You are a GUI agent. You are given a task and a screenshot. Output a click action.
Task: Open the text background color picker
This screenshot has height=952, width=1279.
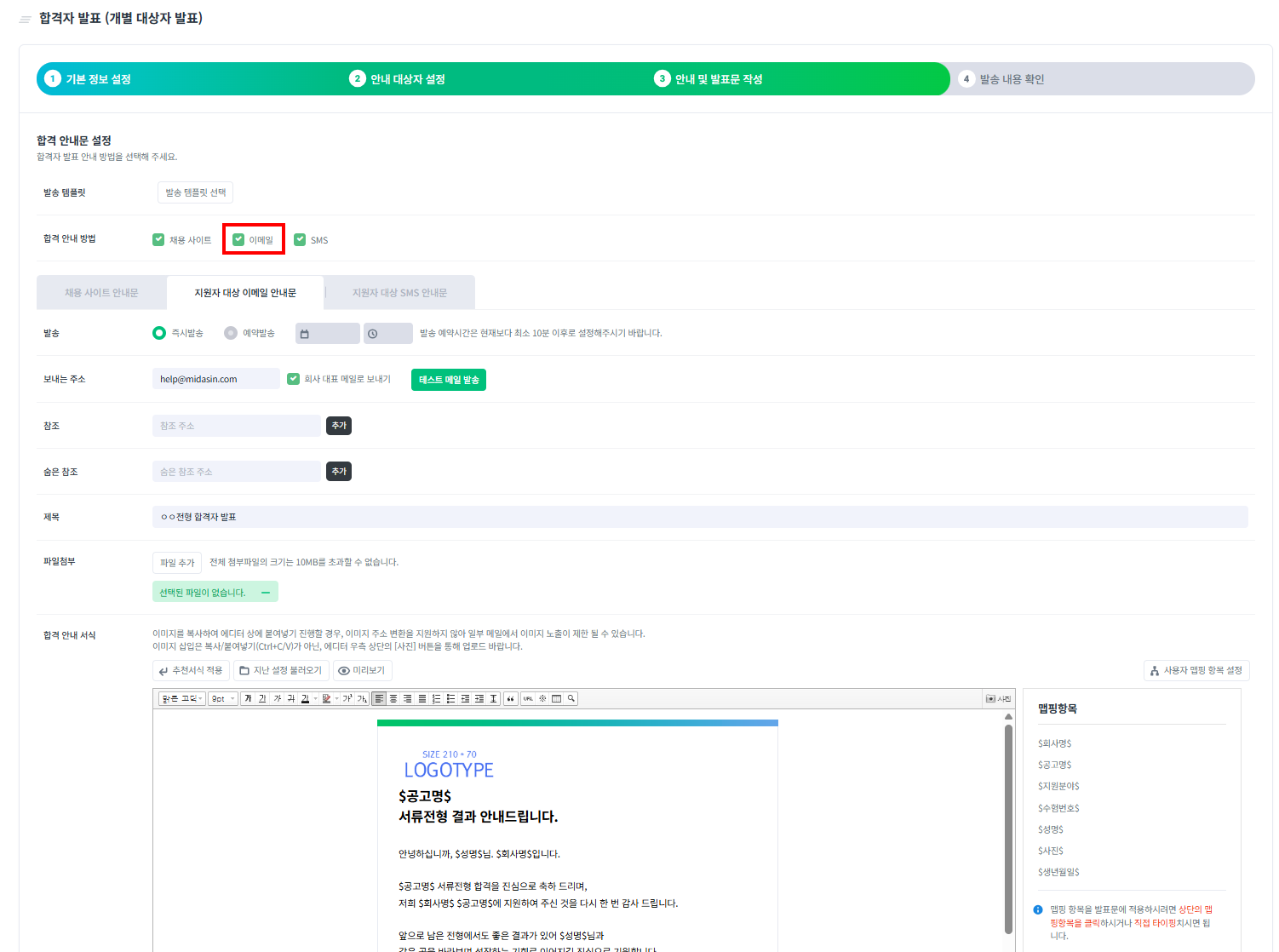pyautogui.click(x=326, y=698)
